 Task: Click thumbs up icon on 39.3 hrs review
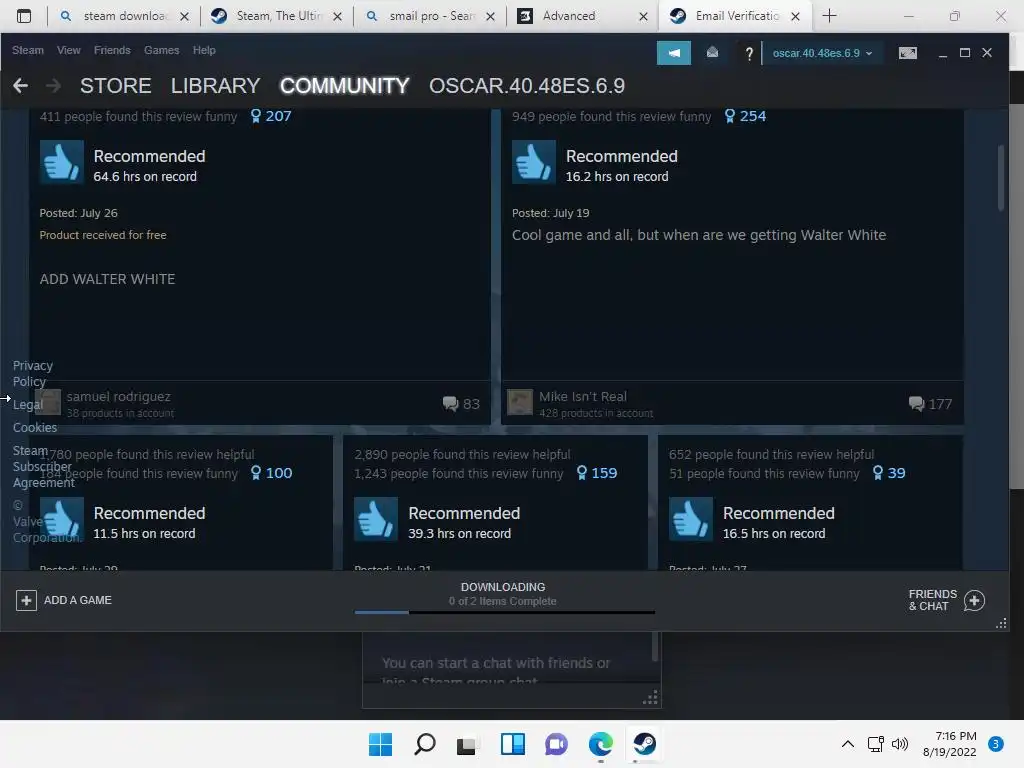(x=376, y=519)
